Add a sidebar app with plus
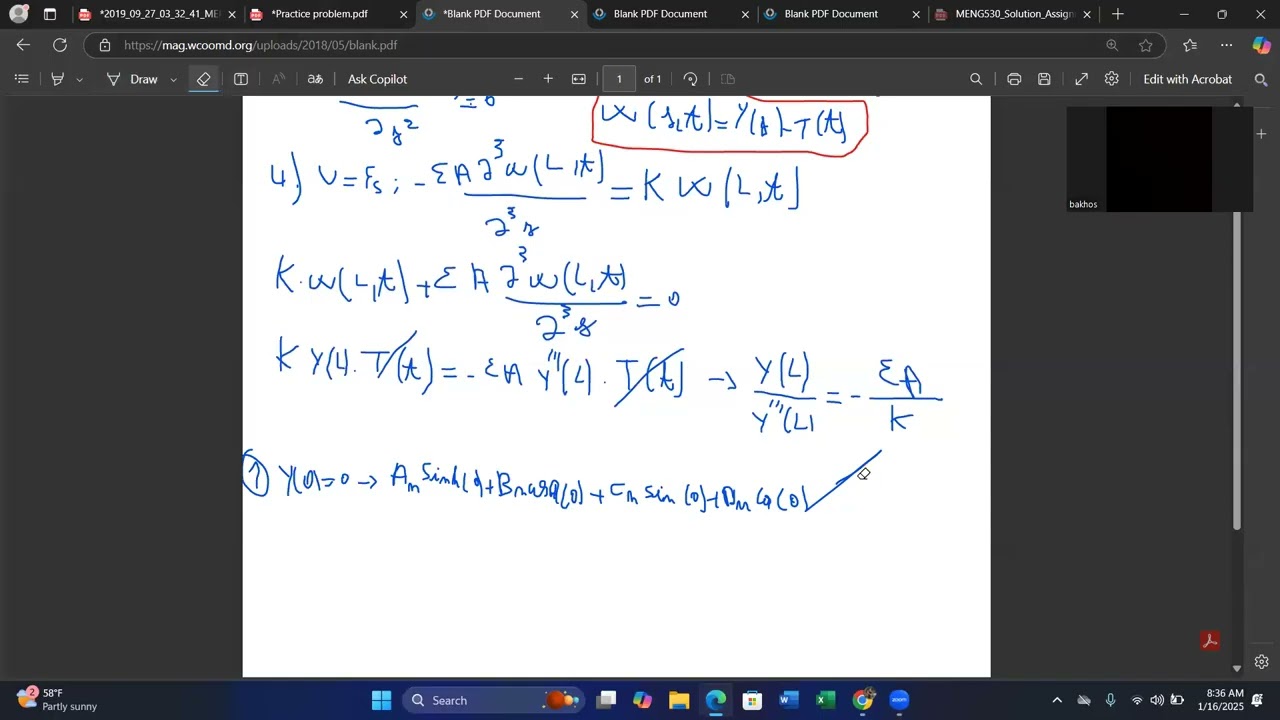Screen dimensions: 1280x720 pos(1261,133)
